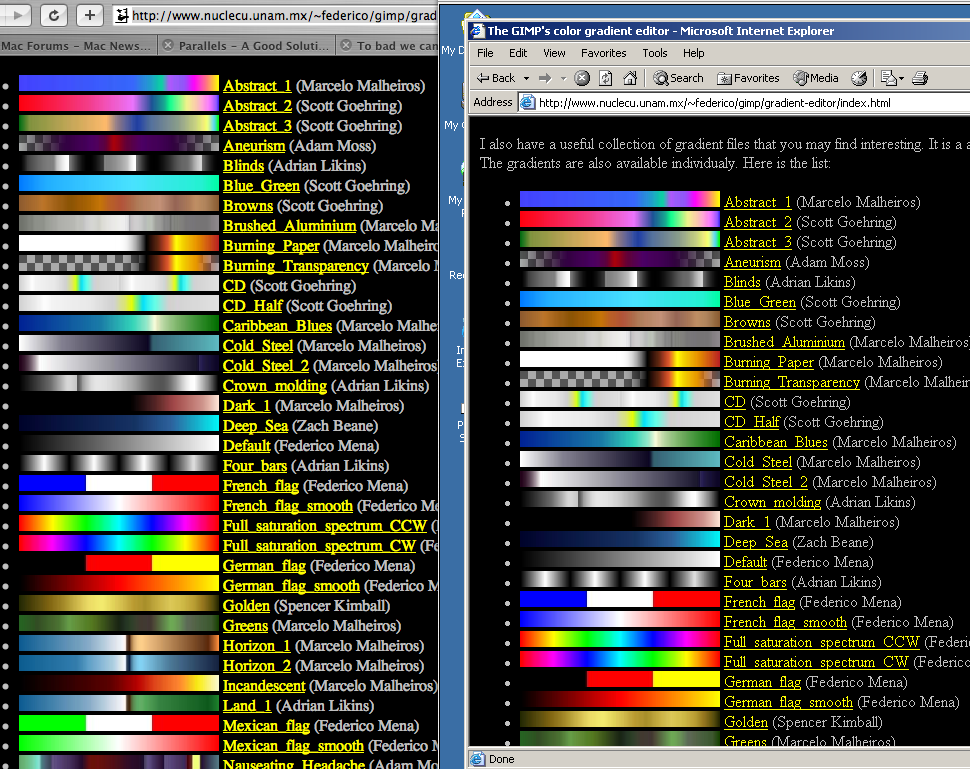Go Back in Internet Explorer
The width and height of the screenshot is (970, 769).
coord(497,78)
